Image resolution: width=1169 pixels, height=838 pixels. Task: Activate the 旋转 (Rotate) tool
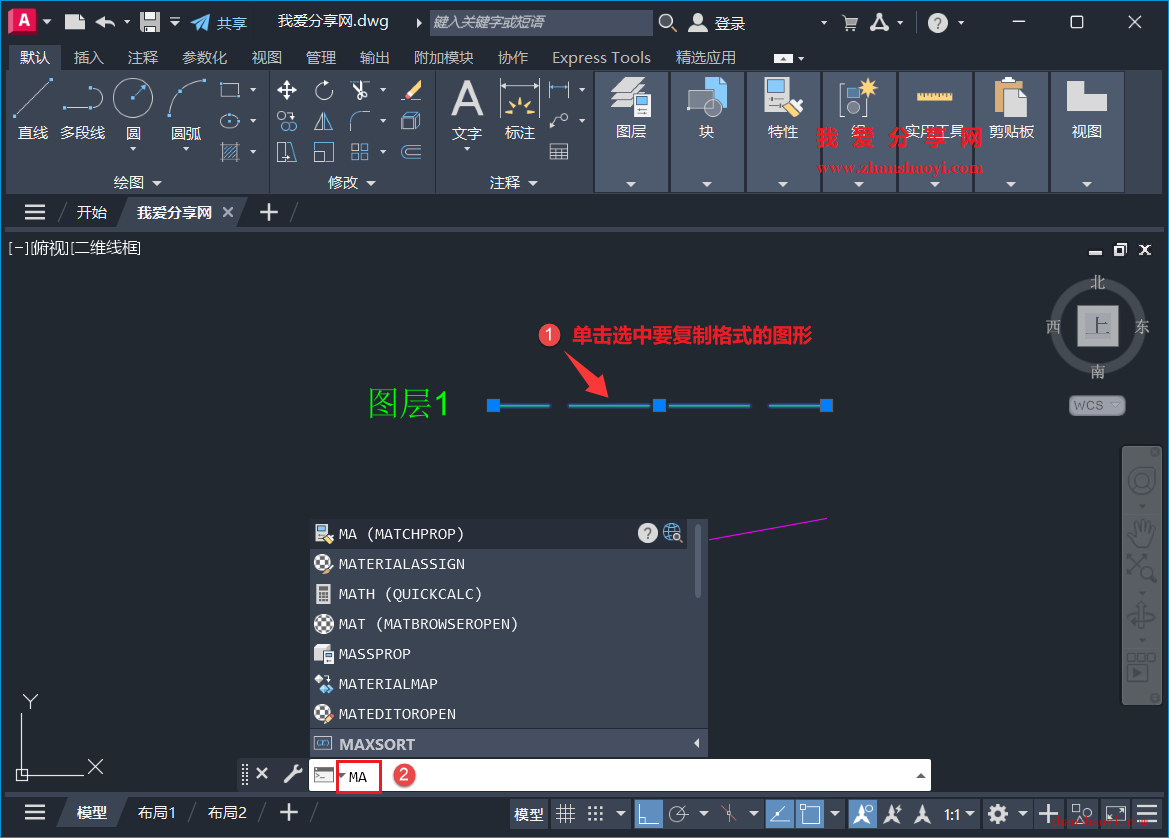[323, 90]
